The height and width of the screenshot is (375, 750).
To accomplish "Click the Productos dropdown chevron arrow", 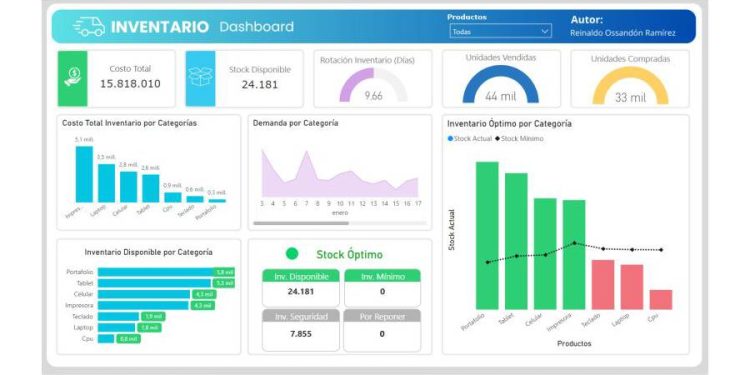I will tap(544, 31).
